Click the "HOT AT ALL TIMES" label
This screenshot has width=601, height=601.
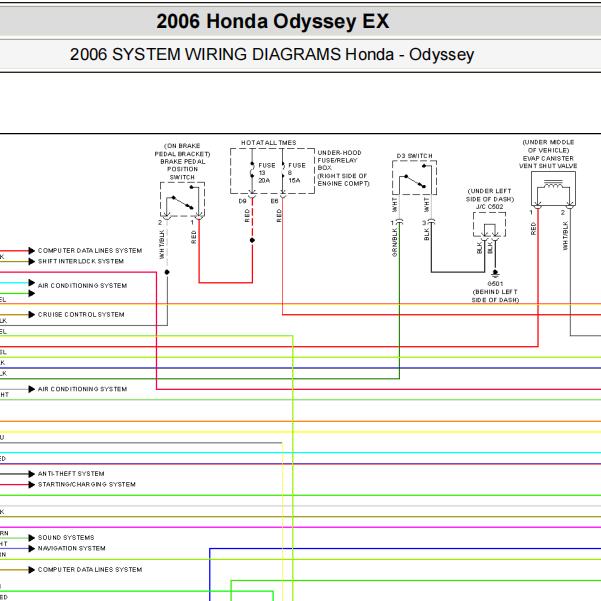pos(269,143)
